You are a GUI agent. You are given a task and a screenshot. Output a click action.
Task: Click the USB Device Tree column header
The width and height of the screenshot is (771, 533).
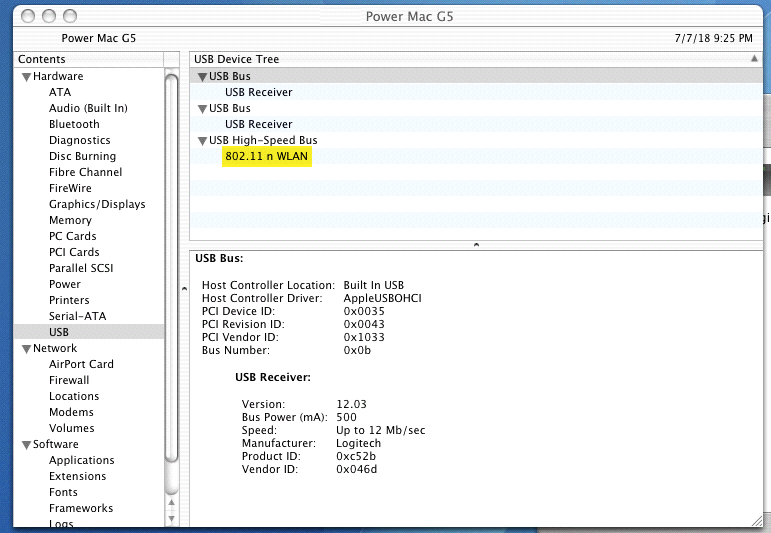click(x=476, y=59)
